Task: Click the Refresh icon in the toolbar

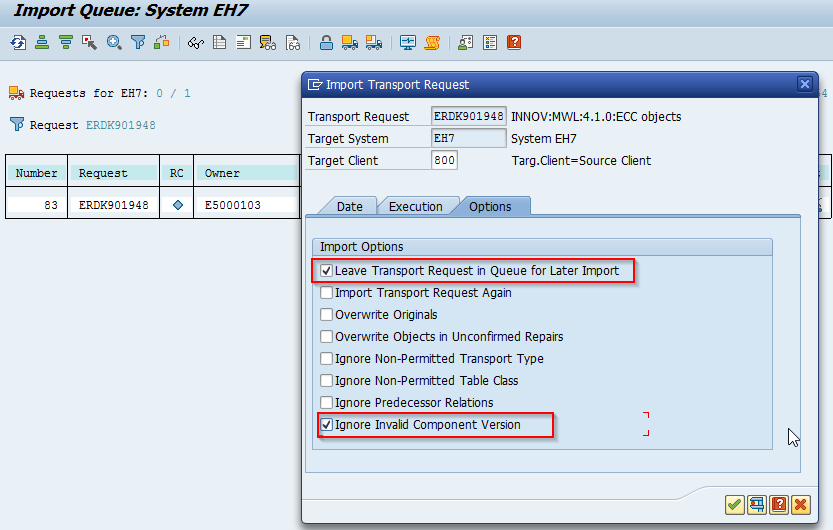Action: (x=18, y=42)
